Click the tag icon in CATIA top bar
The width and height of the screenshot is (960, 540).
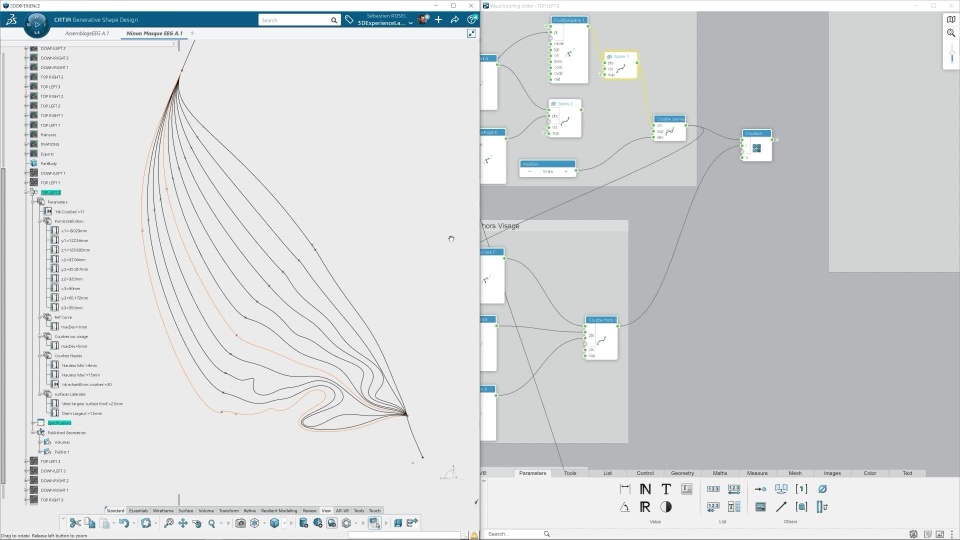(x=348, y=20)
